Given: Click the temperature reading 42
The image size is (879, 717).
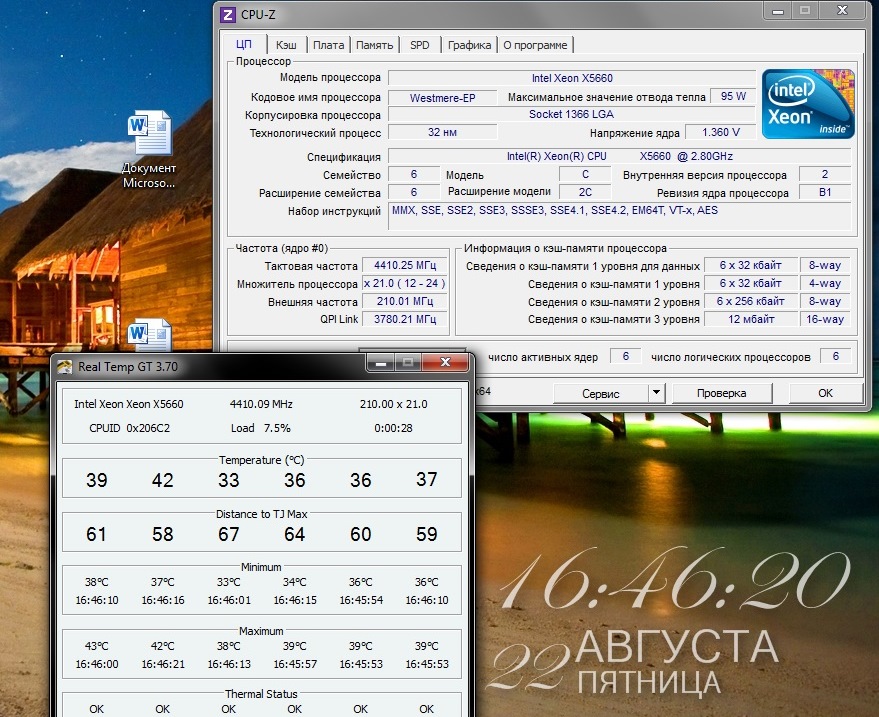Looking at the screenshot, I should tap(163, 480).
